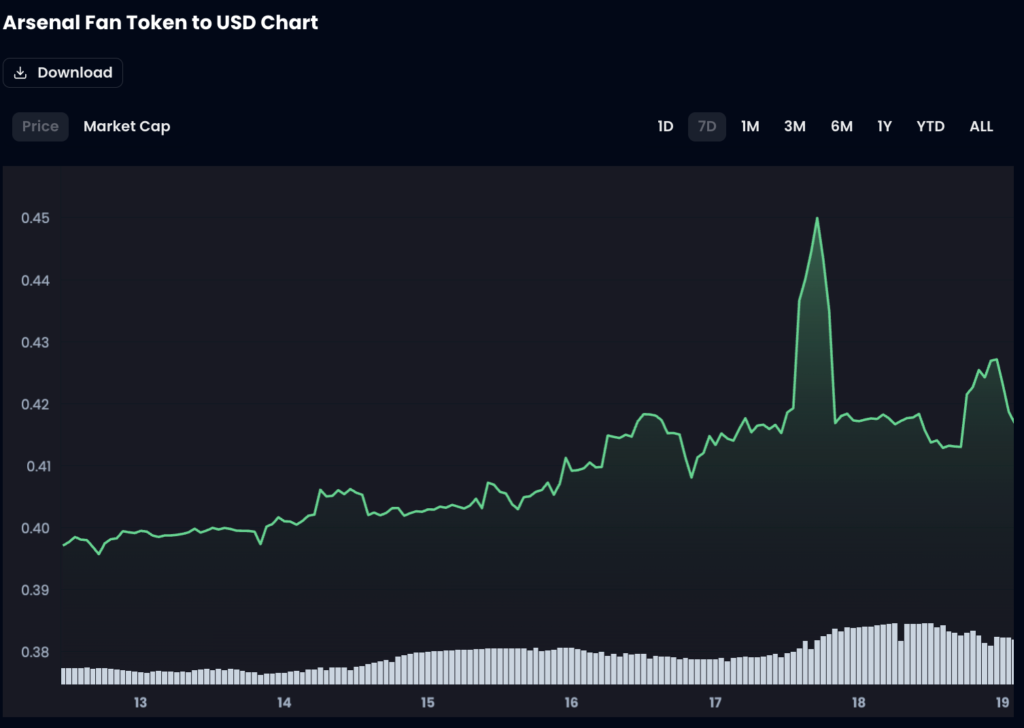This screenshot has height=728, width=1024.
Task: Select the 7D time range
Action: (x=707, y=127)
